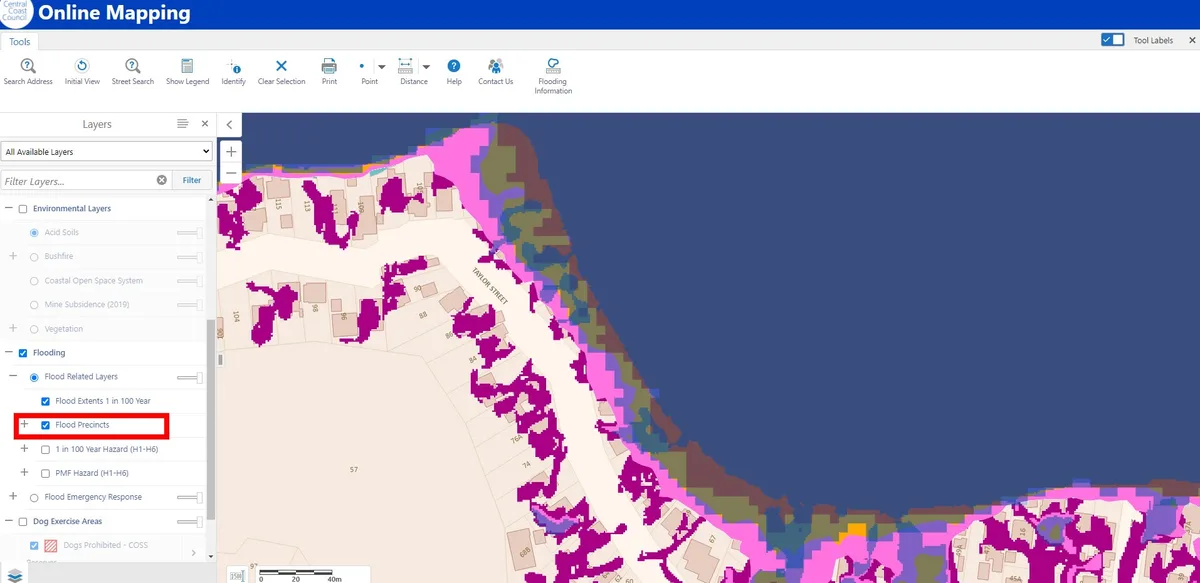Click the Flood Related Layers opacity slider
This screenshot has width=1200, height=583.
190,377
